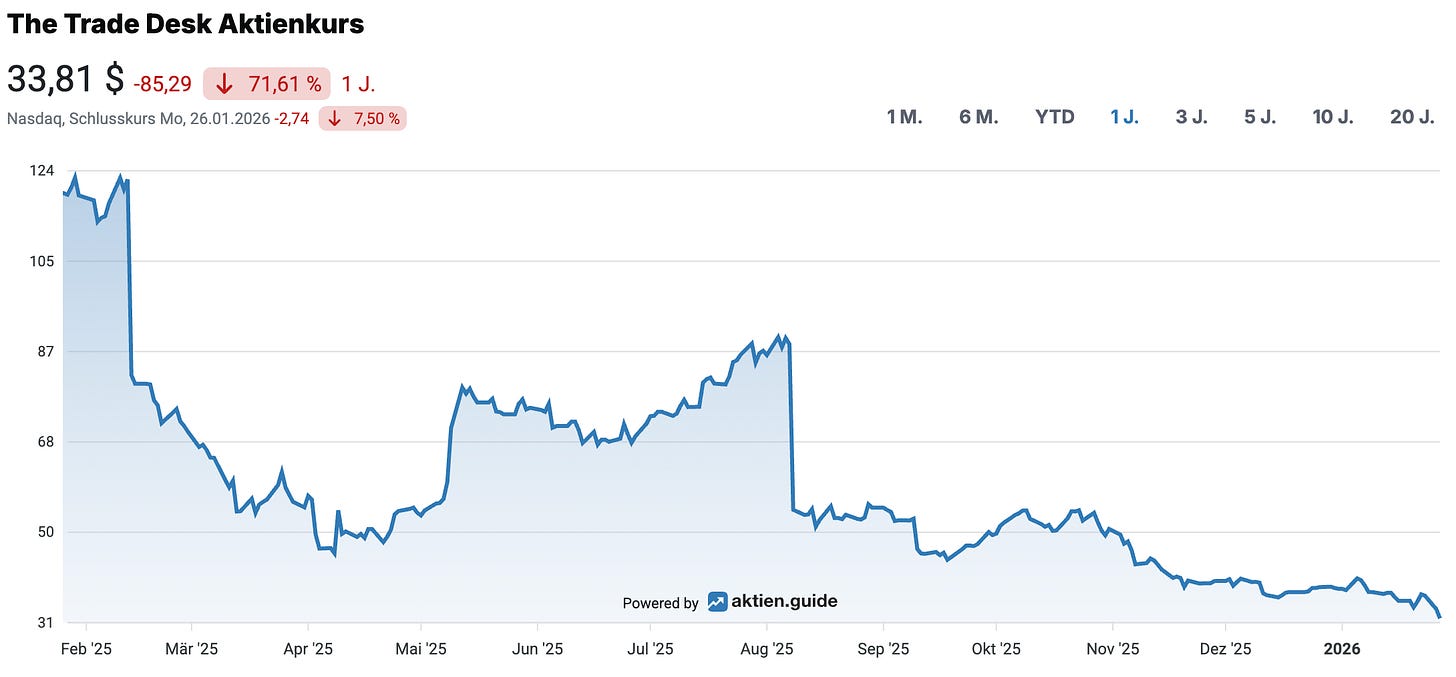Click the Jul '25 axis label
The width and height of the screenshot is (1456, 677).
pos(650,649)
